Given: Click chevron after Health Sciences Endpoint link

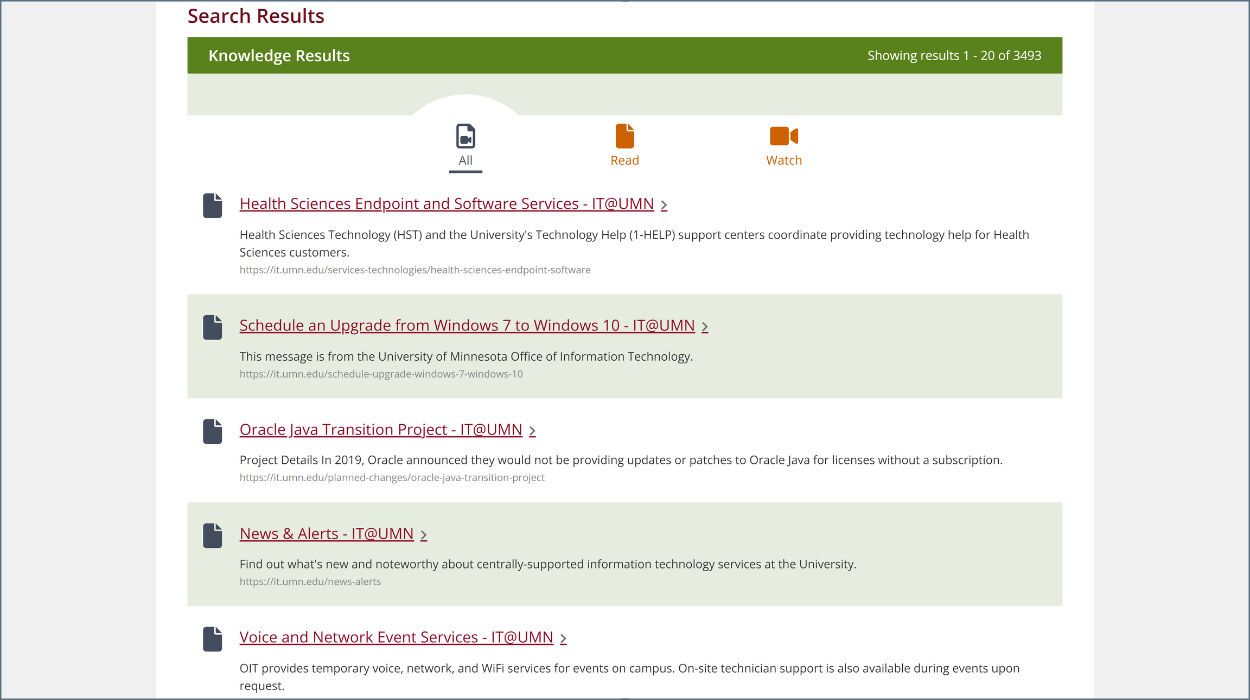Looking at the screenshot, I should [x=664, y=205].
